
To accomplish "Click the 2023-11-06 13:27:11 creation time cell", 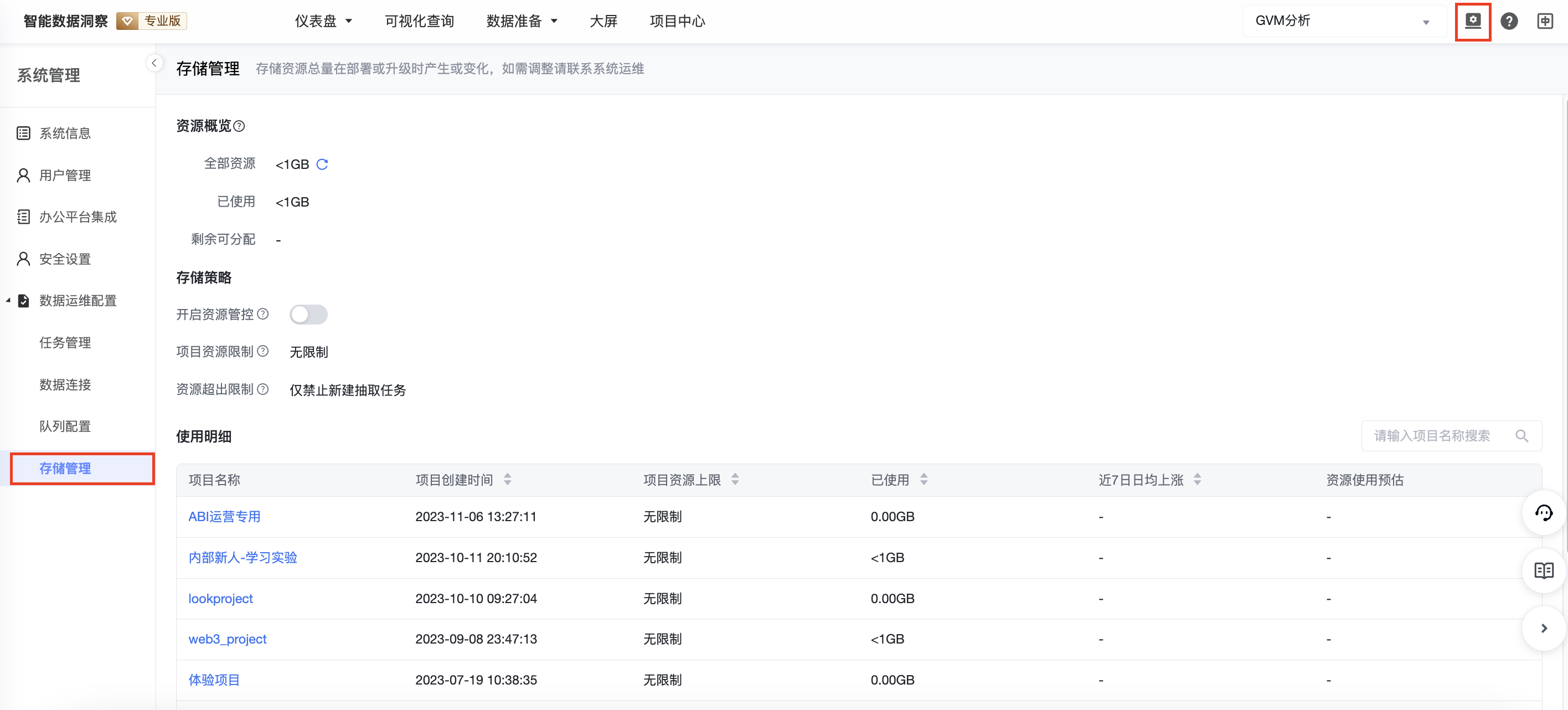I will [476, 517].
